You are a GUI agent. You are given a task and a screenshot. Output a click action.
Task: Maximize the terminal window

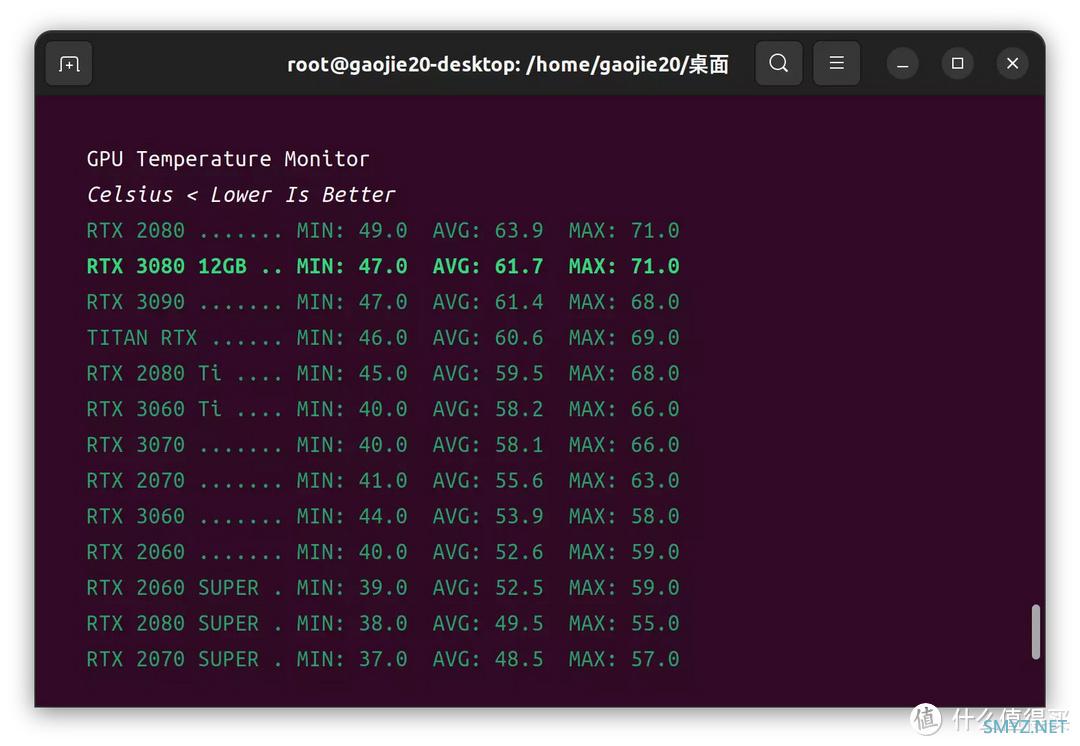pyautogui.click(x=957, y=63)
